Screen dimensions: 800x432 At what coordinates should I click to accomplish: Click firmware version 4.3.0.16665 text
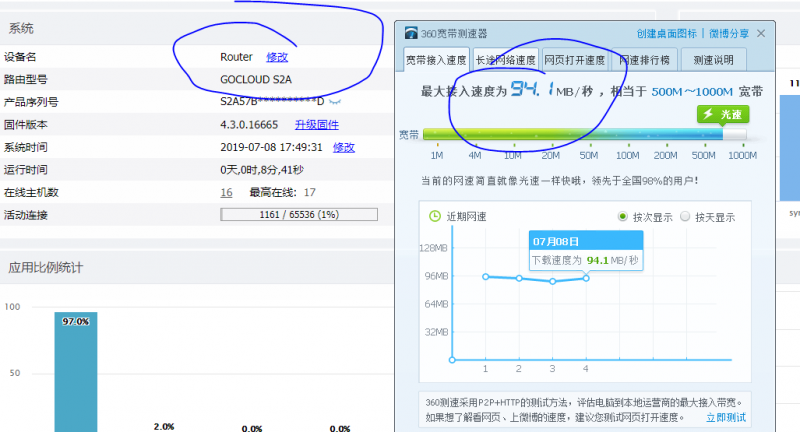click(249, 124)
